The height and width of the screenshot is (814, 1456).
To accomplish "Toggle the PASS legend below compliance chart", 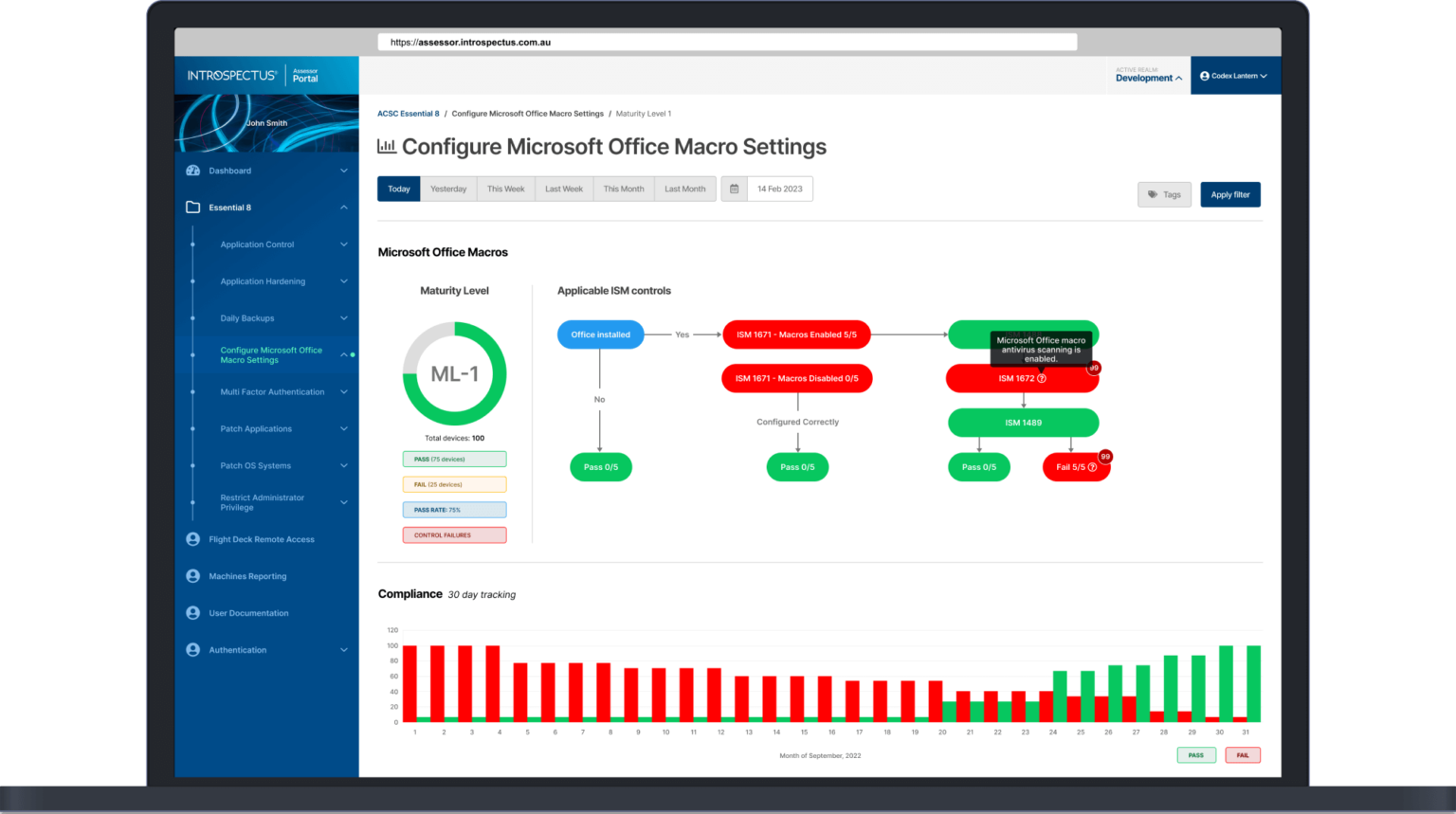I will tap(1196, 755).
